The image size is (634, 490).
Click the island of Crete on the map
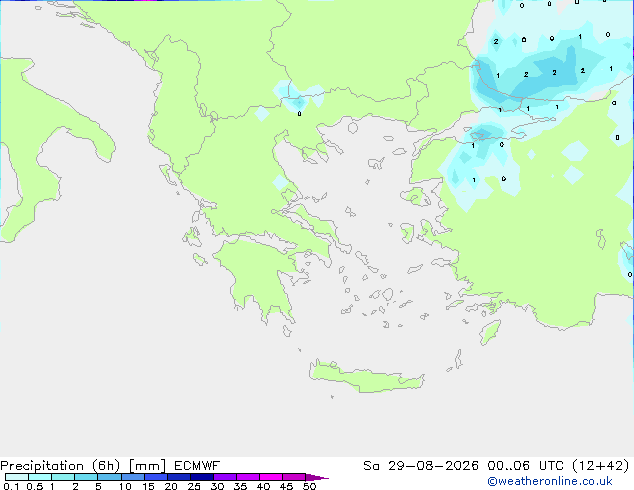[366, 378]
